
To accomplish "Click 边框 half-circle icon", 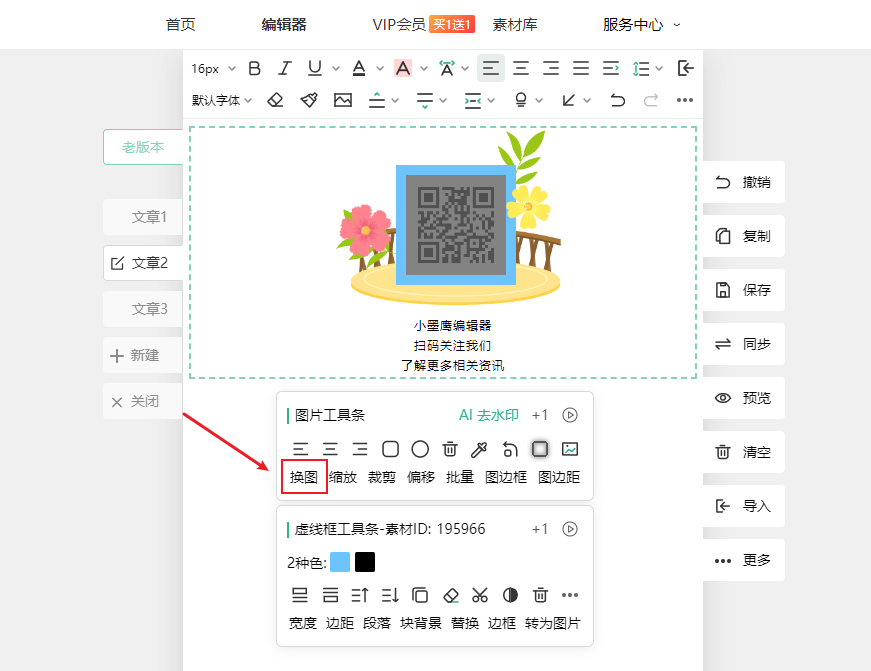I will click(510, 595).
